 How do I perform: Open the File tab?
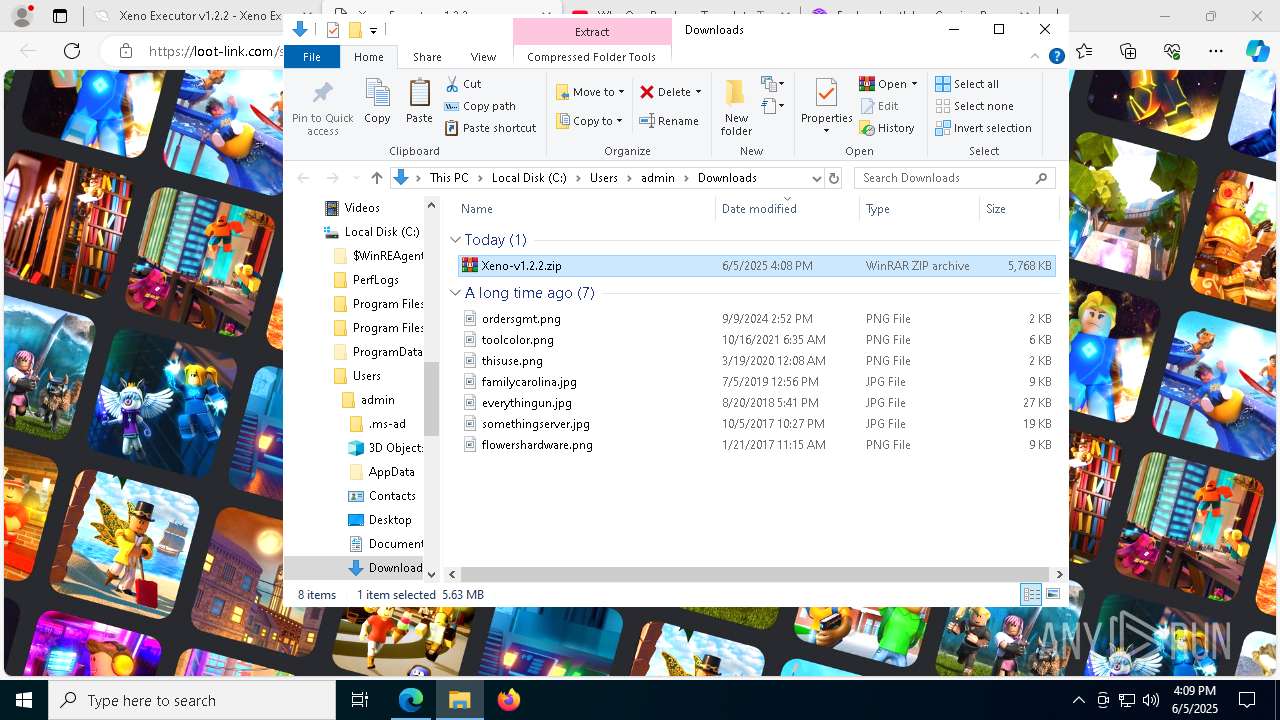tap(312, 57)
